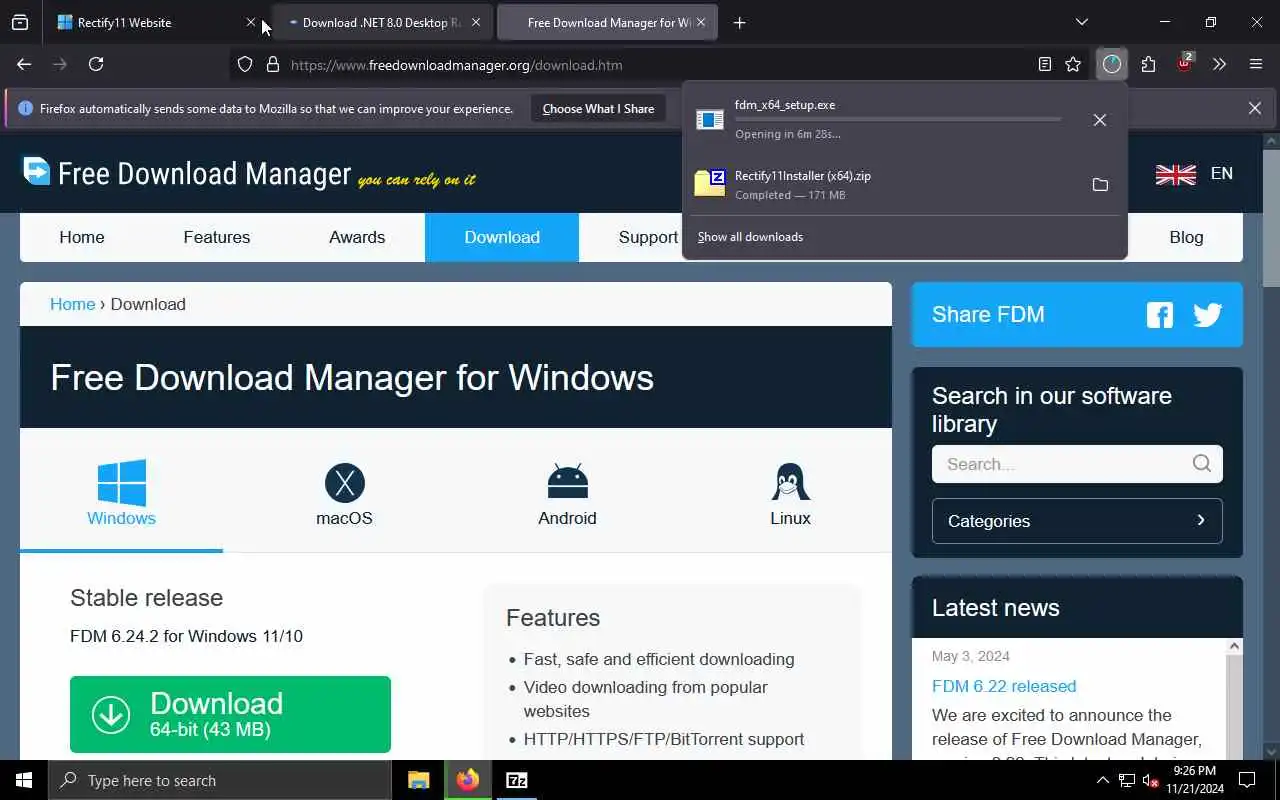Show Rectify11Installer zip in folder
The height and width of the screenshot is (800, 1280).
(1100, 184)
